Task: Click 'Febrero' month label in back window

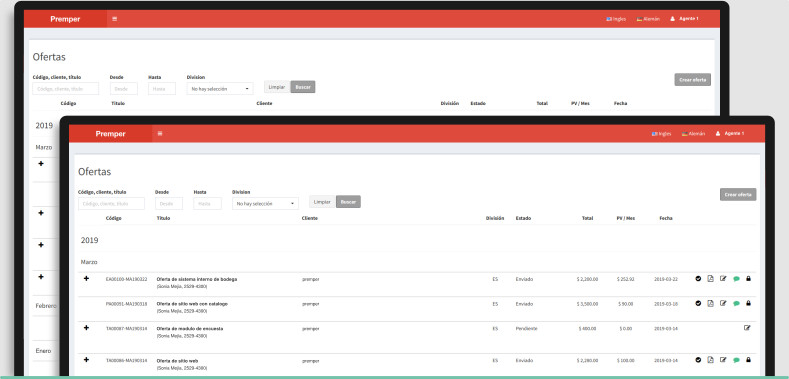Action: tap(46, 306)
